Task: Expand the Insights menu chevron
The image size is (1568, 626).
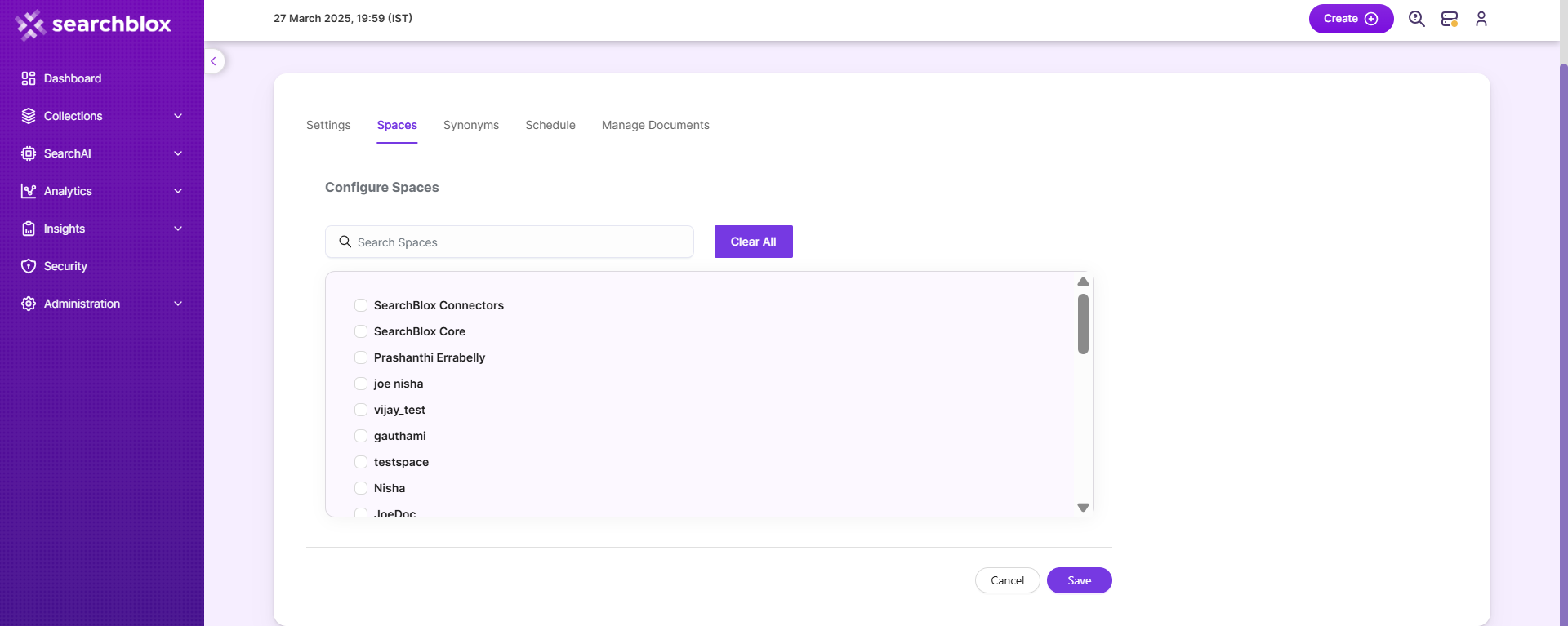Action: 178,229
